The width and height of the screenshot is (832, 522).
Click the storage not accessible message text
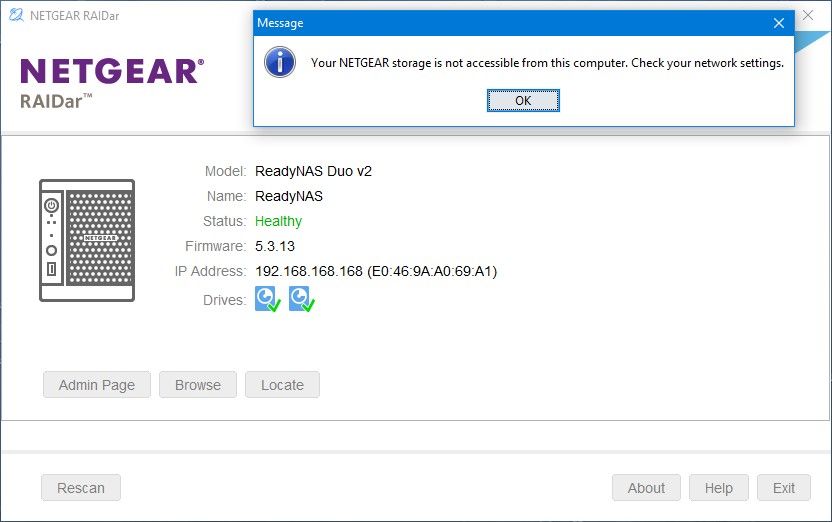[x=547, y=63]
